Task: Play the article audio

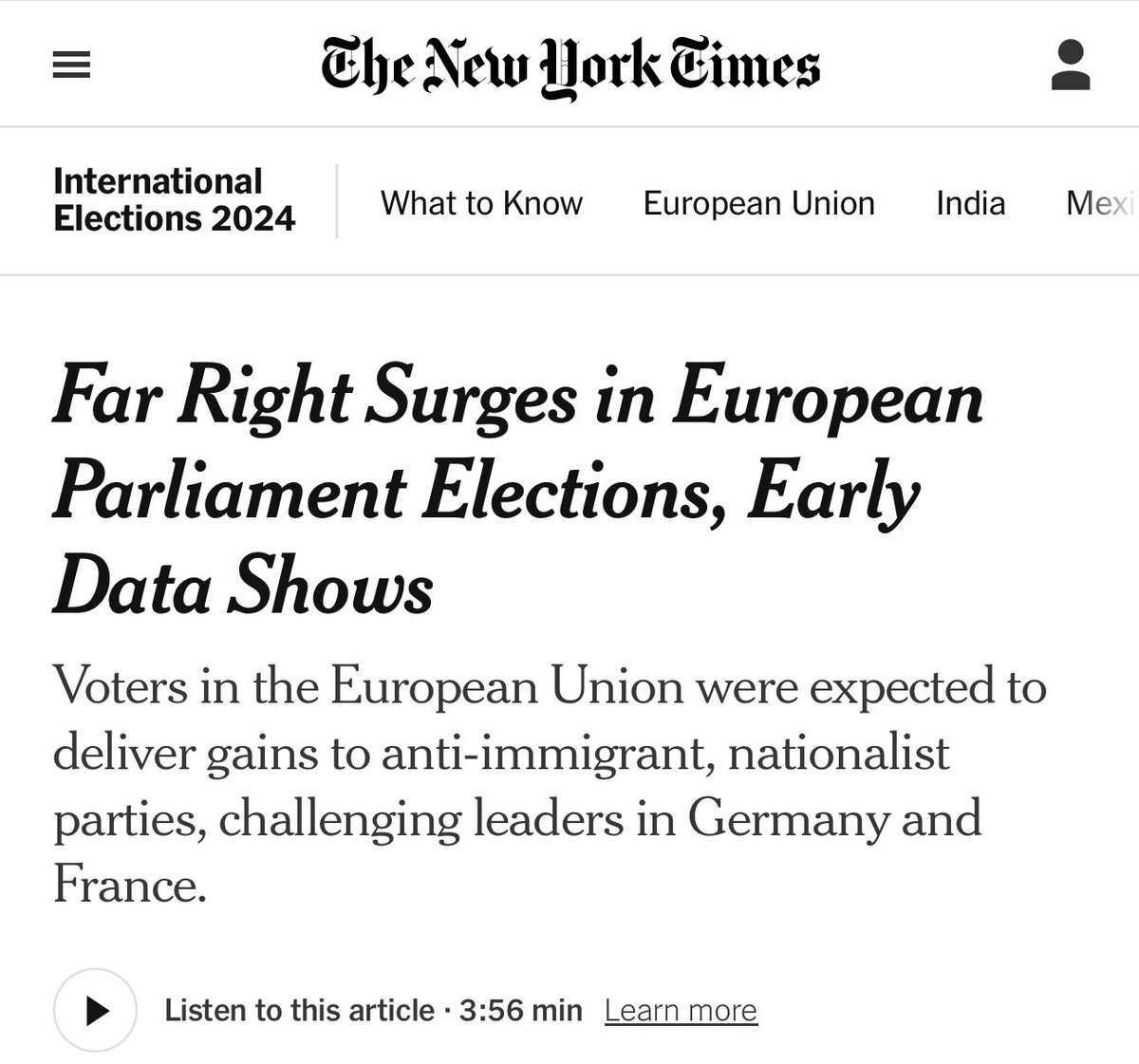Action: (96, 1011)
